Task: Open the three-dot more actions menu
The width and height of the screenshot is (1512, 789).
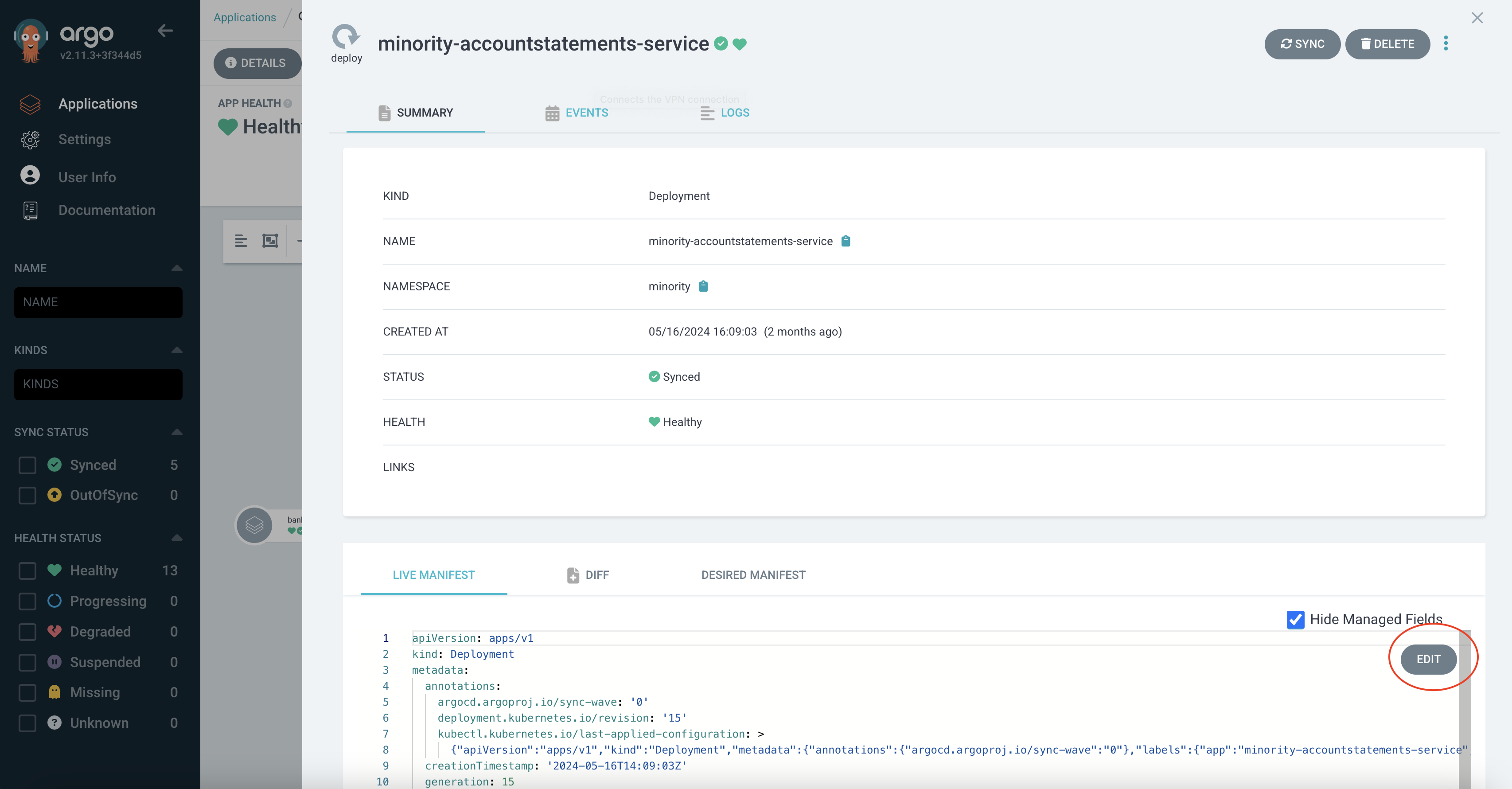Action: (1446, 43)
